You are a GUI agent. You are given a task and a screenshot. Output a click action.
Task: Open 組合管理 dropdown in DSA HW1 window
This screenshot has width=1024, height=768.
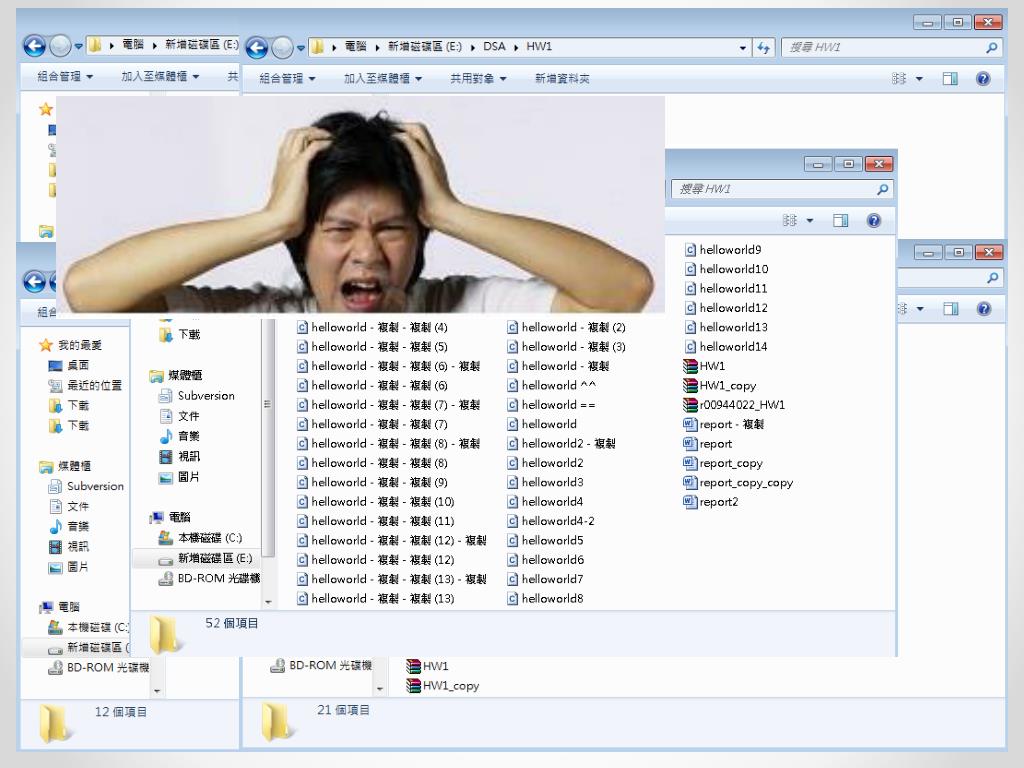point(287,79)
